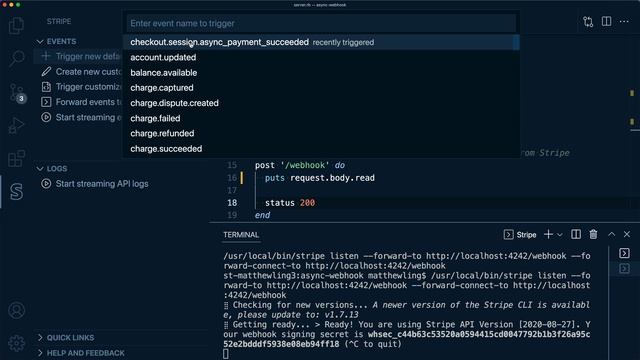Image resolution: width=640 pixels, height=360 pixels.
Task: Open the Accounts icon in activity bar
Action: 16,310
